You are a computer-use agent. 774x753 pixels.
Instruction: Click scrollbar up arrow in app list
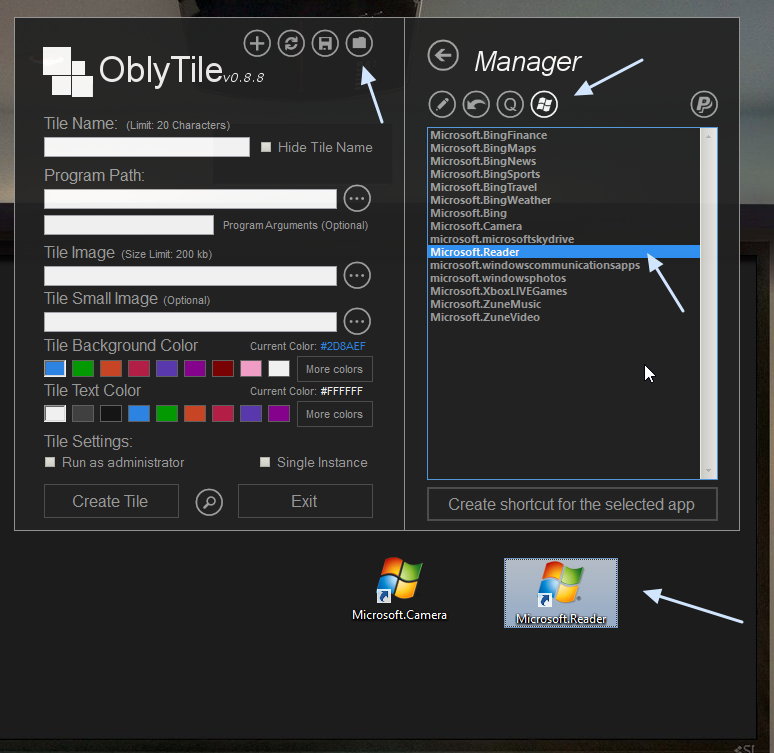(x=708, y=136)
